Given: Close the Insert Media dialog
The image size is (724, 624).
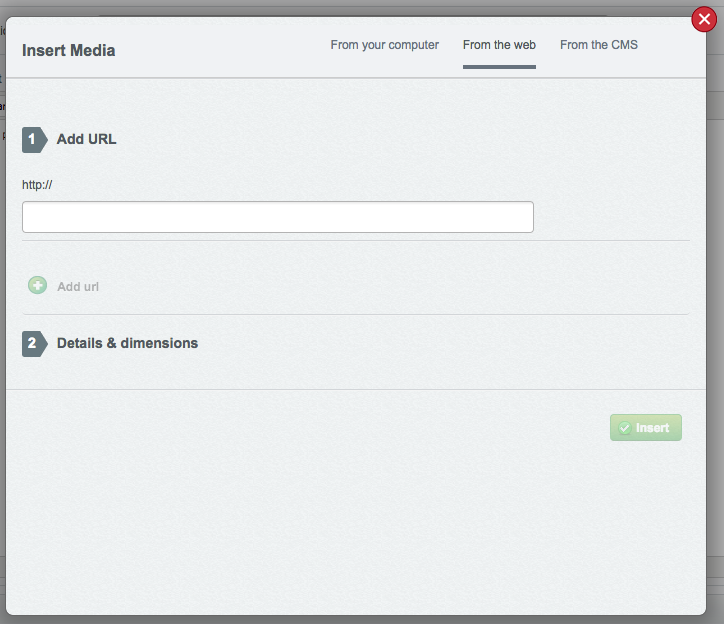Looking at the screenshot, I should click(704, 19).
